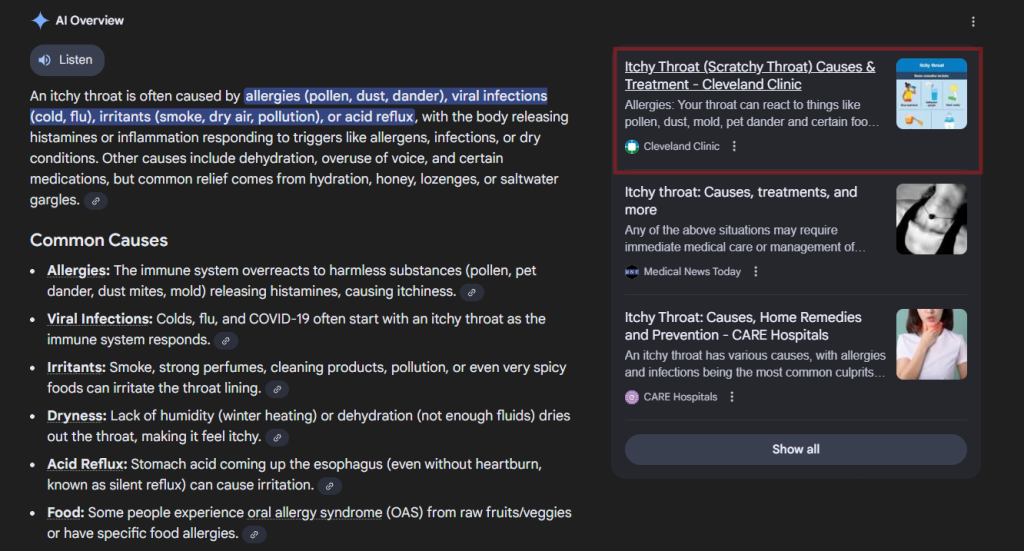Screen dimensions: 1024x551
Task: Open the more options dots beside Medical News Today
Action: click(756, 272)
